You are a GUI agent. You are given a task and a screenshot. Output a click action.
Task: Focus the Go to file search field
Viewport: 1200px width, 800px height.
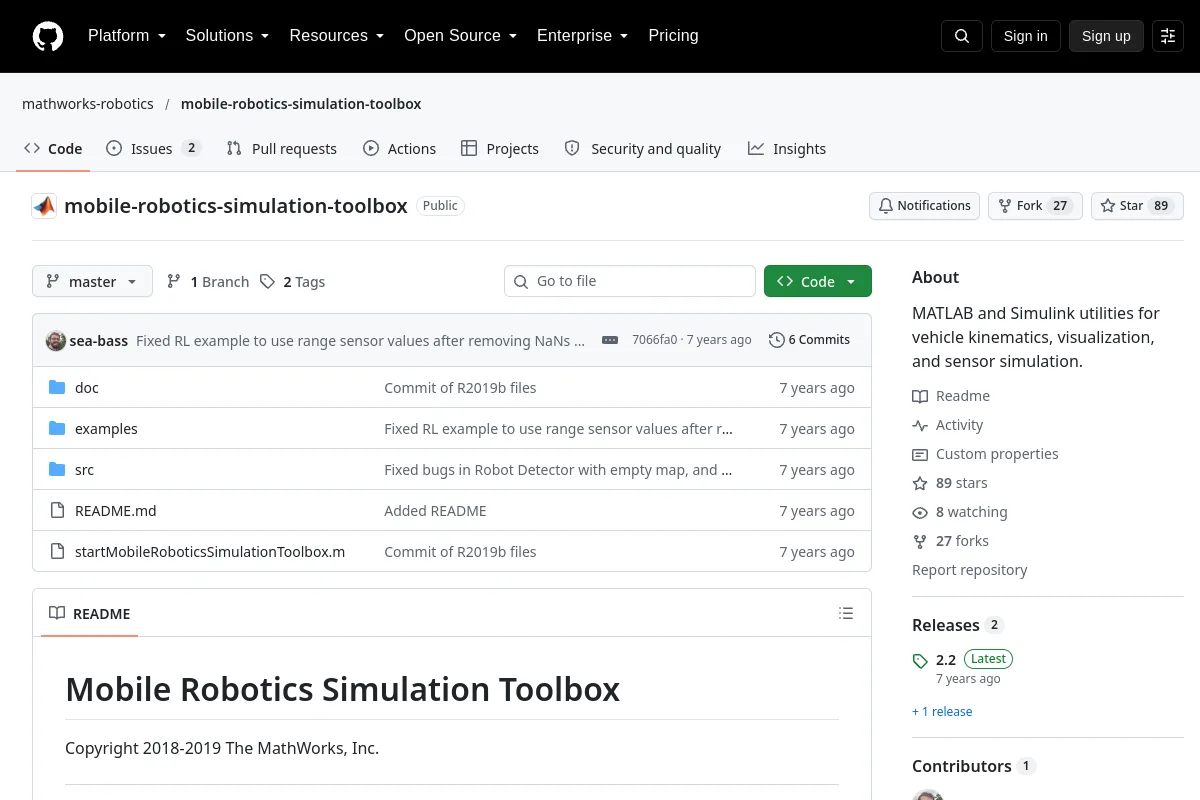coord(630,281)
